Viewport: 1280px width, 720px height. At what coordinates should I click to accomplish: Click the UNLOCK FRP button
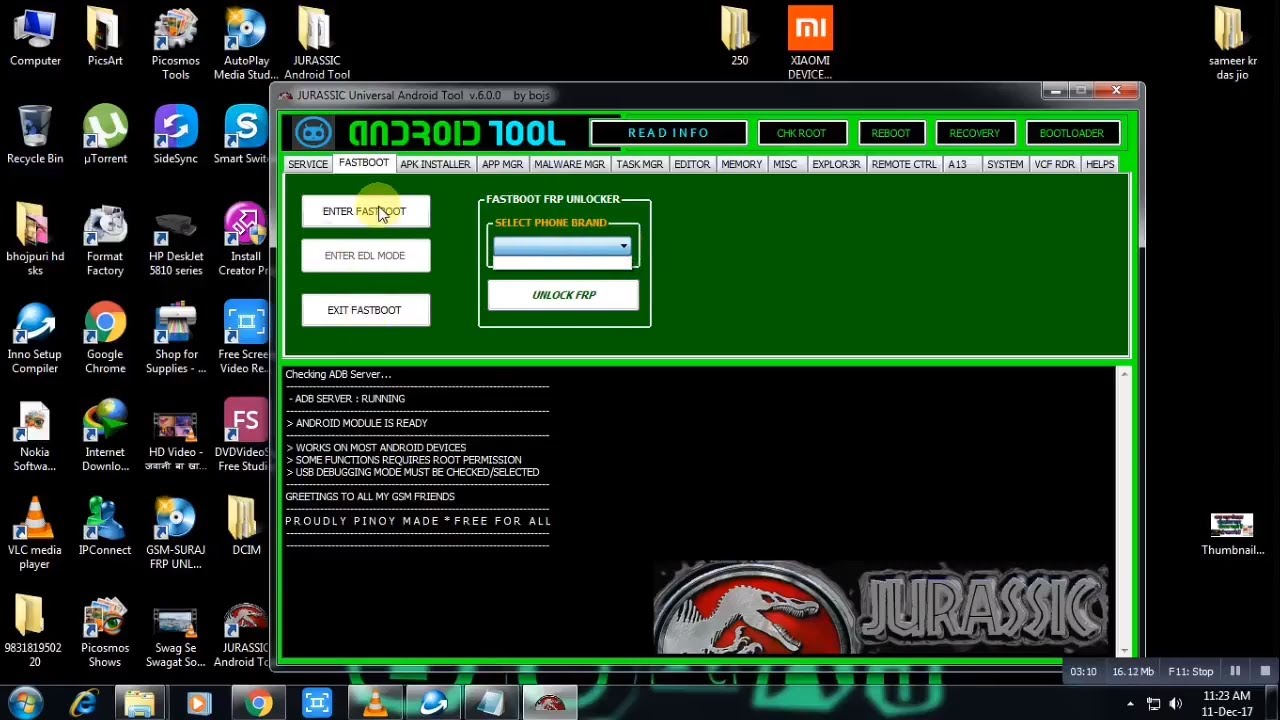(x=563, y=295)
